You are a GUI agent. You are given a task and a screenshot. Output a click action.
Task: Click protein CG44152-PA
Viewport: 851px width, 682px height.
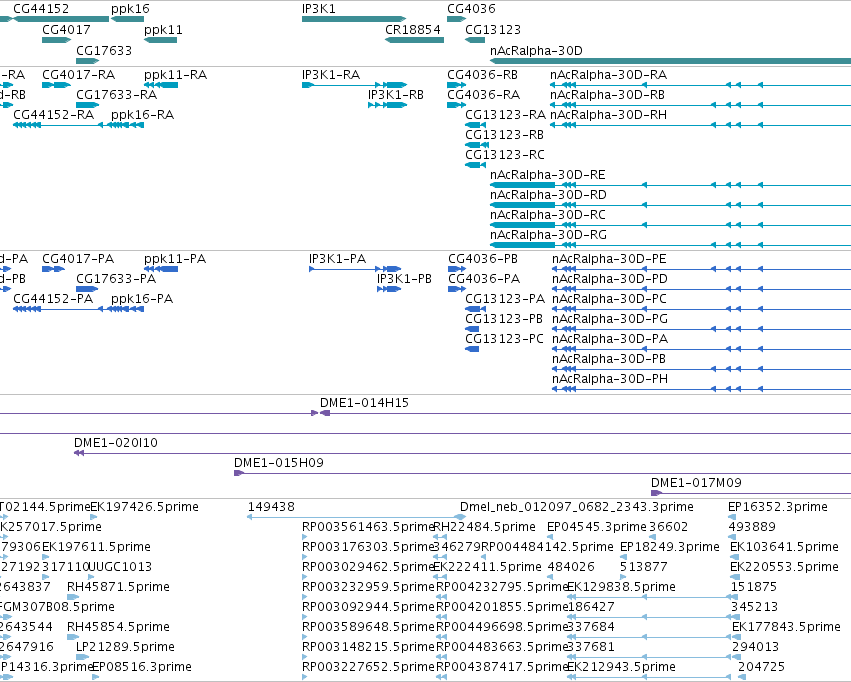(53, 299)
